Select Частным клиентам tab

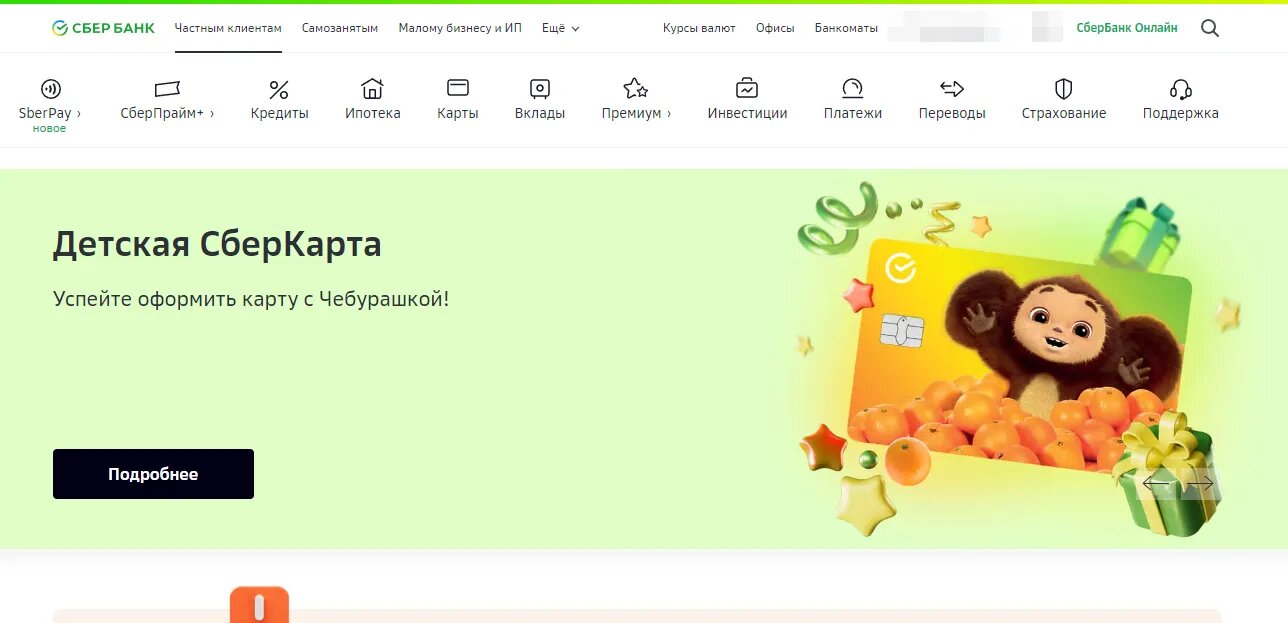[228, 28]
